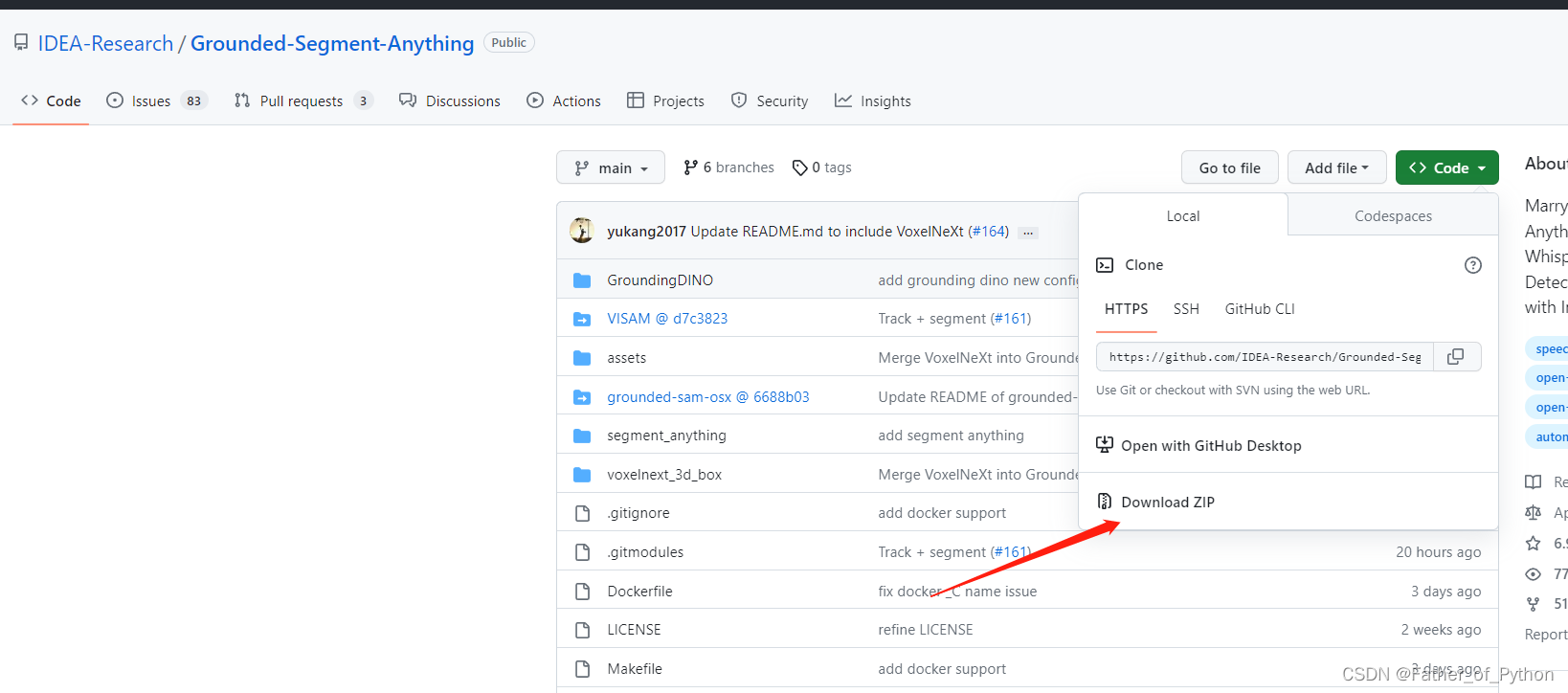The width and height of the screenshot is (1568, 693).
Task: Click the forks icon in the About sidebar
Action: point(1534,604)
